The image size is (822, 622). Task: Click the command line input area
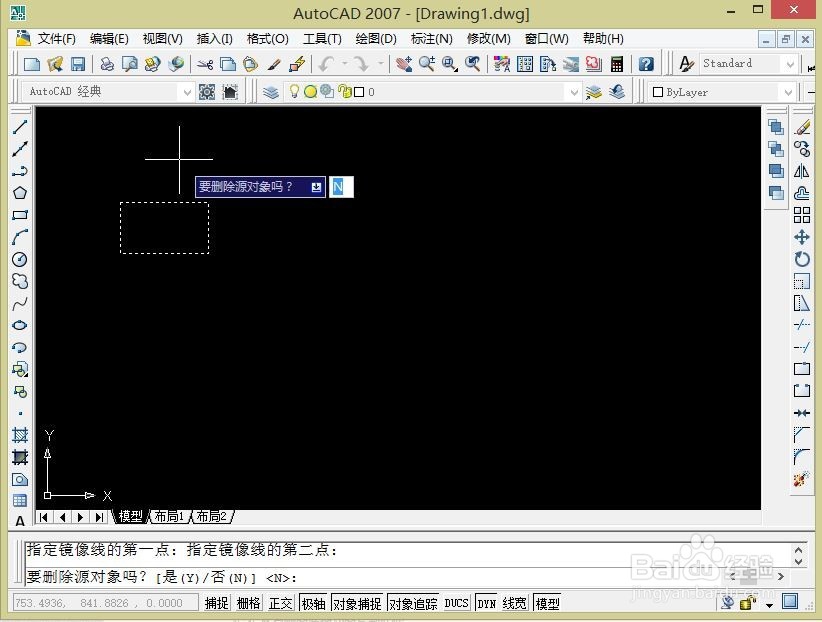pyautogui.click(x=409, y=577)
